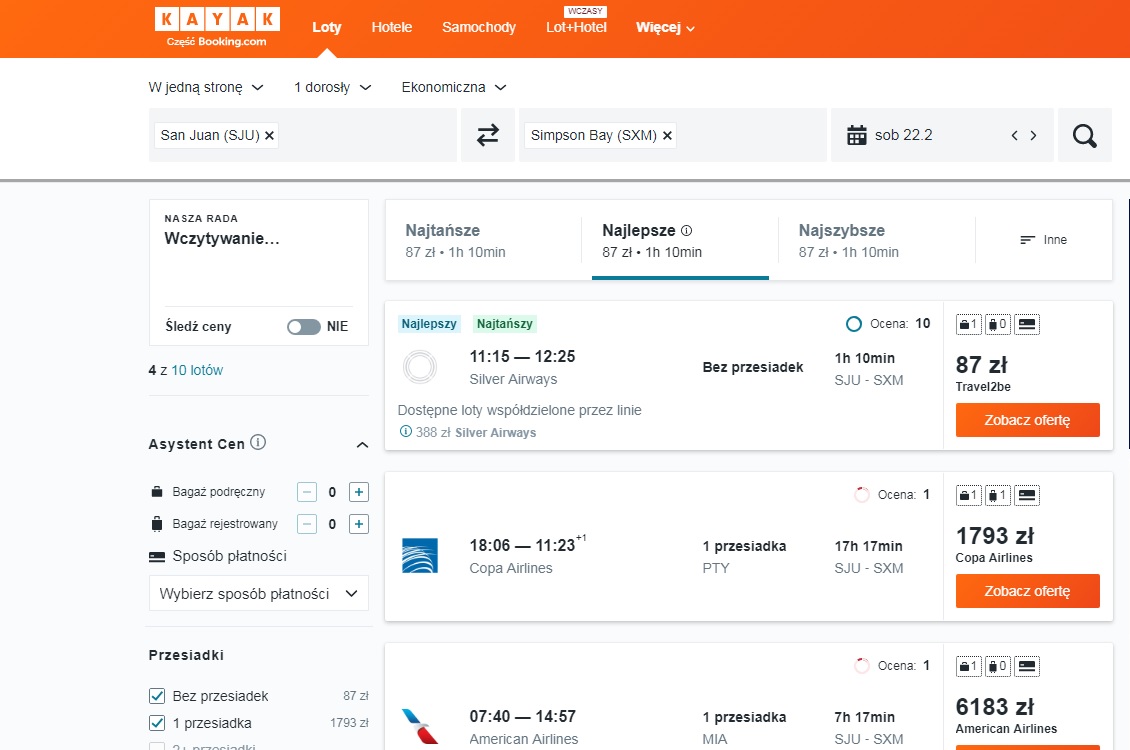Click the KAYAK logo
Viewport: 1130px width, 750px height.
pos(217,27)
